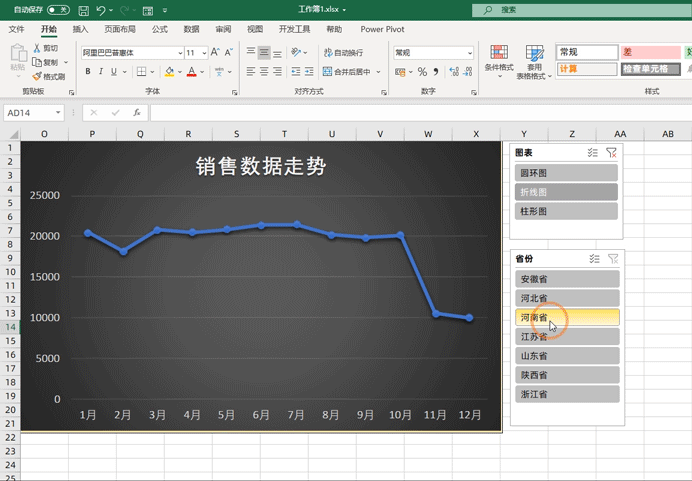Open the Undo history dropdown arrow
Image resolution: width=692 pixels, height=481 pixels.
[111, 10]
